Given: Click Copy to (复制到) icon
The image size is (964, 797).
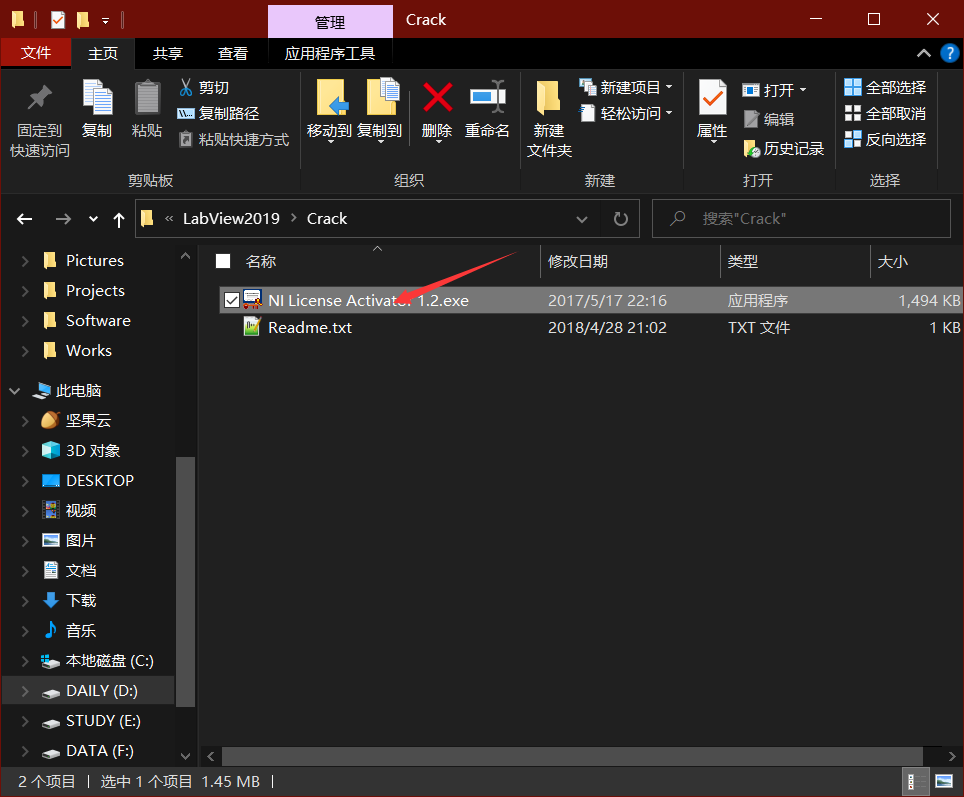Looking at the screenshot, I should pyautogui.click(x=382, y=97).
